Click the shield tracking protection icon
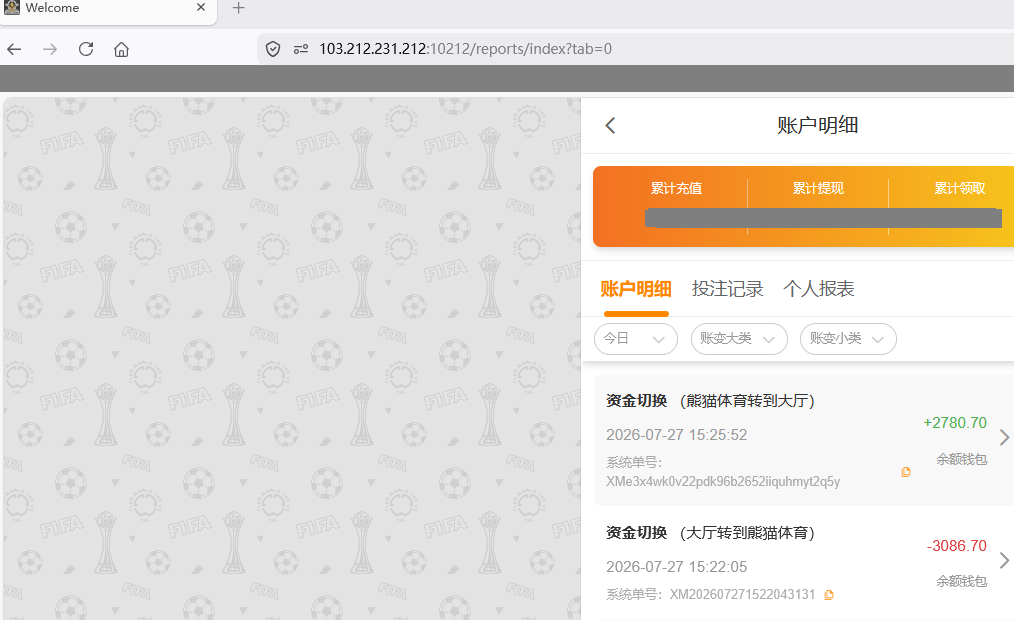1014x620 pixels. pyautogui.click(x=273, y=49)
